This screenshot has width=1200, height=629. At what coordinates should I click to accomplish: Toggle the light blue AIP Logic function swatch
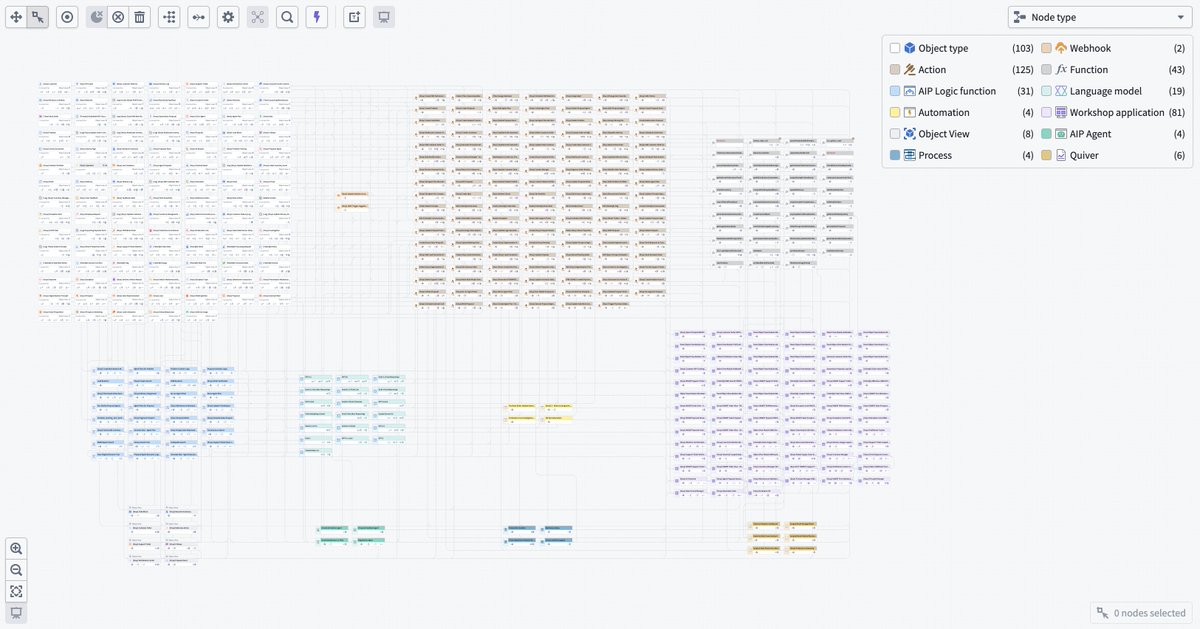click(x=895, y=91)
